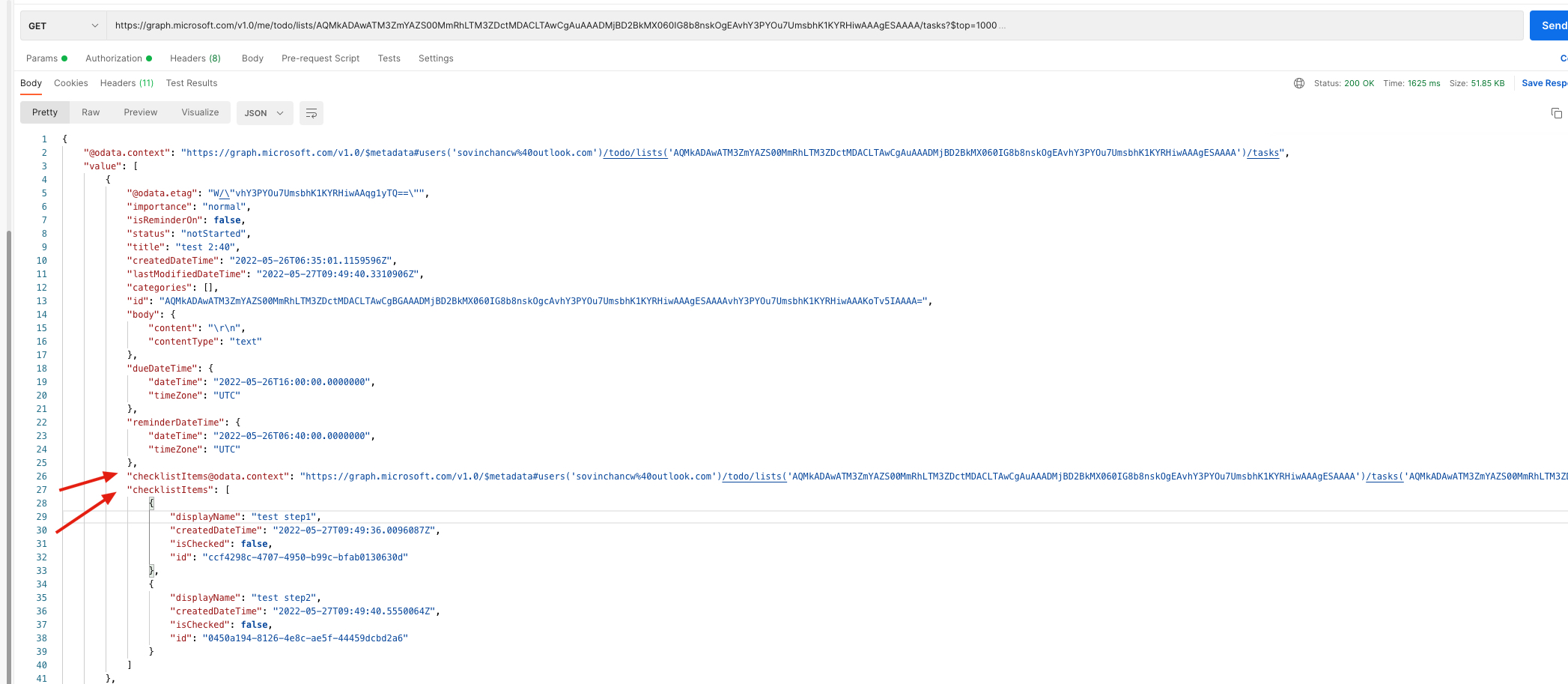The height and width of the screenshot is (684, 1568).
Task: Click inside the request URL field
Action: point(524,25)
